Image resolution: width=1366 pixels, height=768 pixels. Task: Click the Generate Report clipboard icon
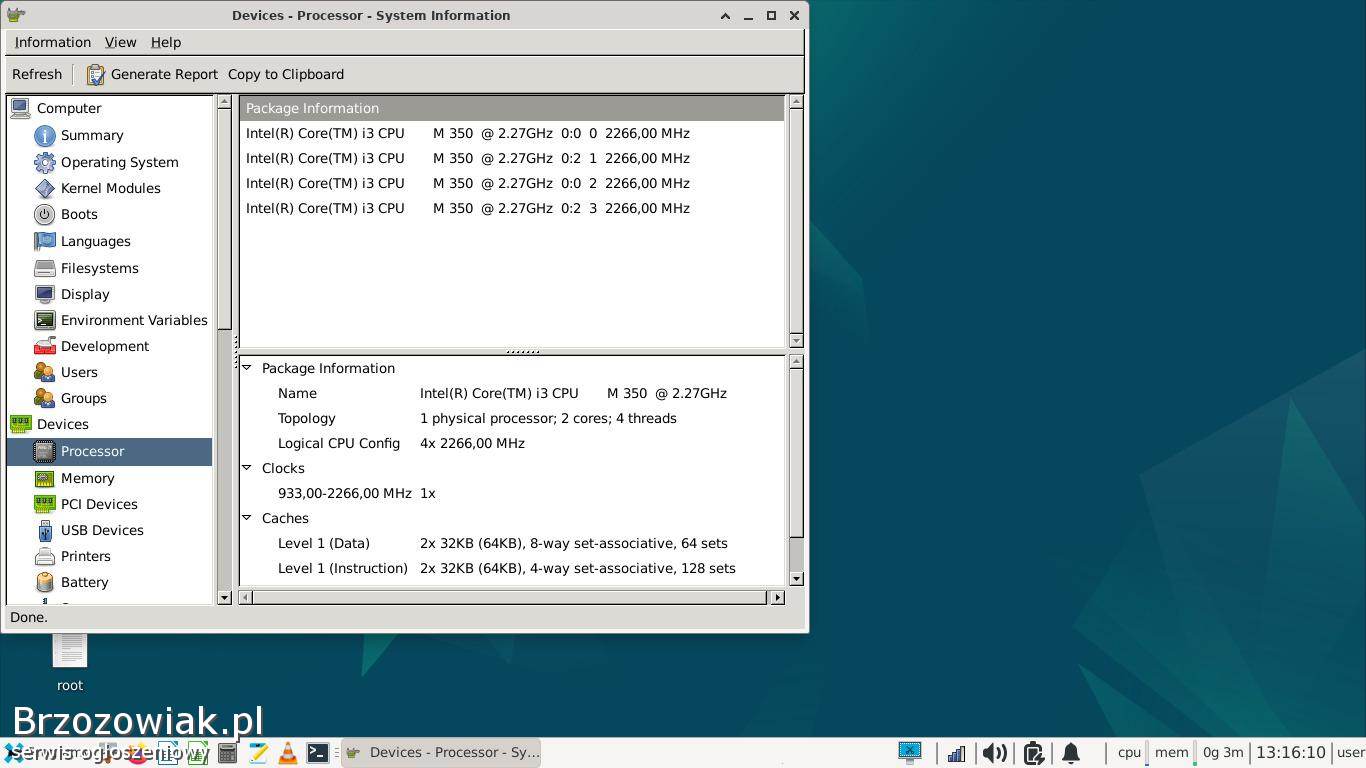pyautogui.click(x=95, y=75)
